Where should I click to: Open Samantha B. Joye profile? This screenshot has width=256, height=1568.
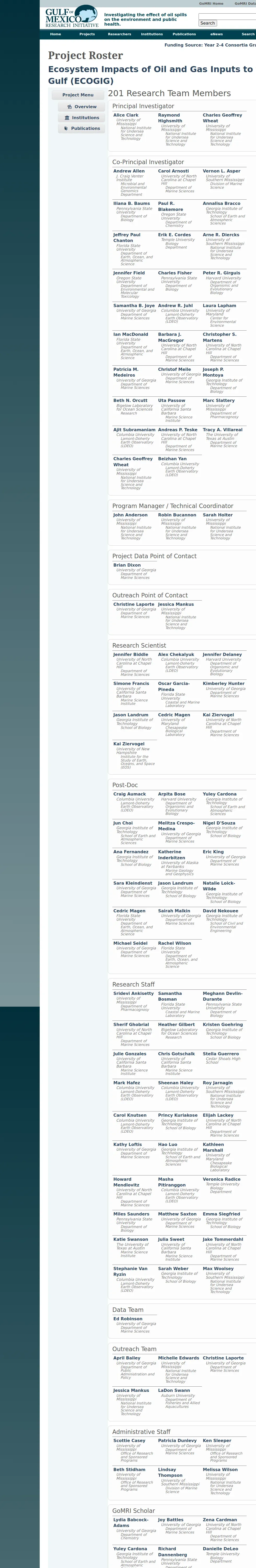click(134, 305)
